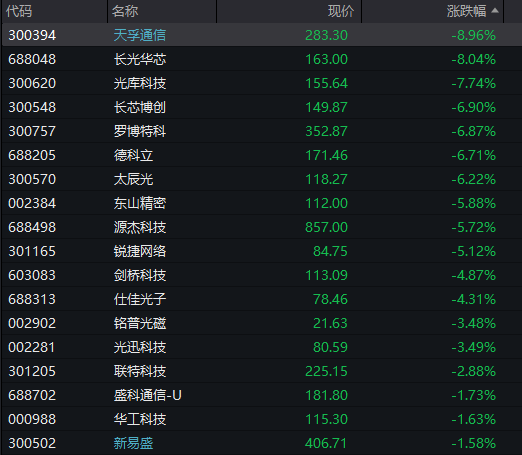Screen dimensions: 522x455
Task: Click the sort arrow beside 涨跌幅
Action: tap(495, 11)
